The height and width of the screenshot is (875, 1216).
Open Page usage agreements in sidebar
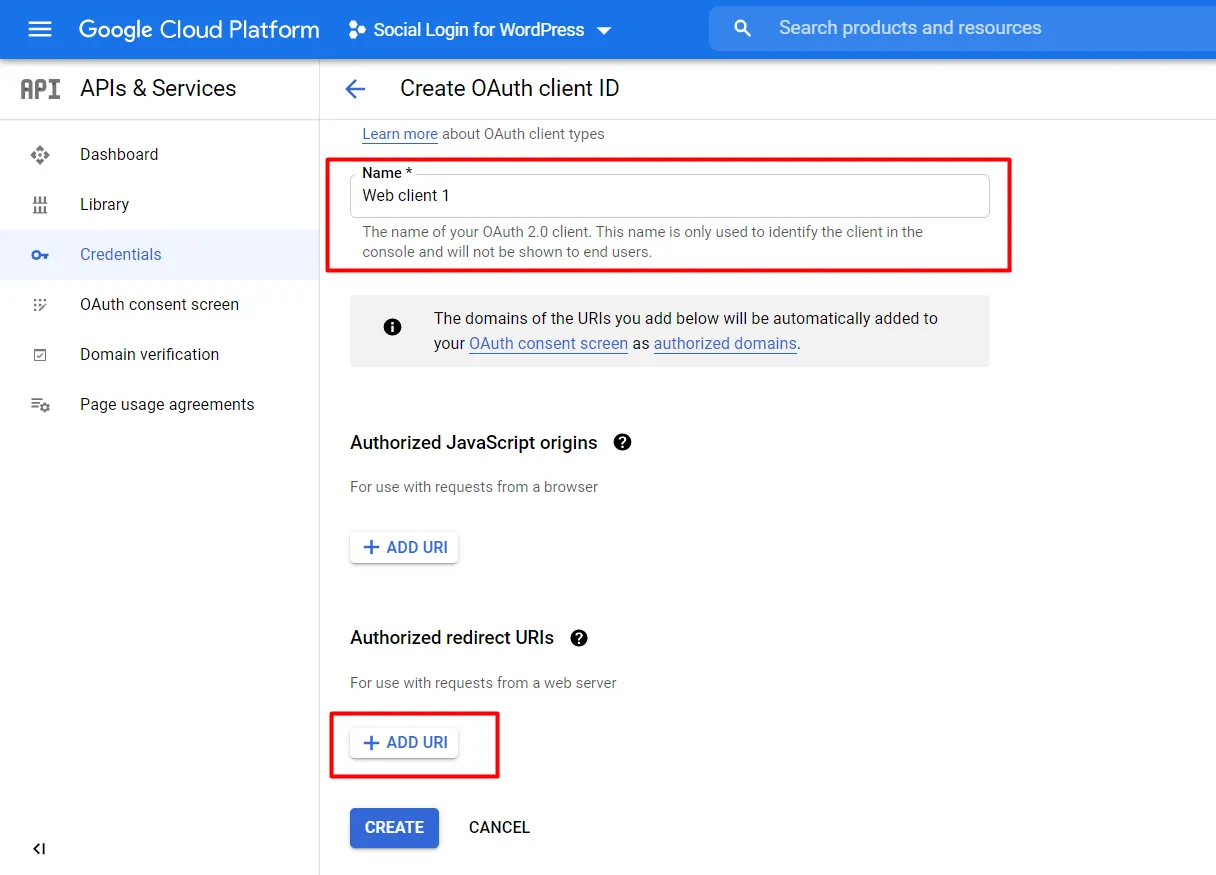[160, 404]
